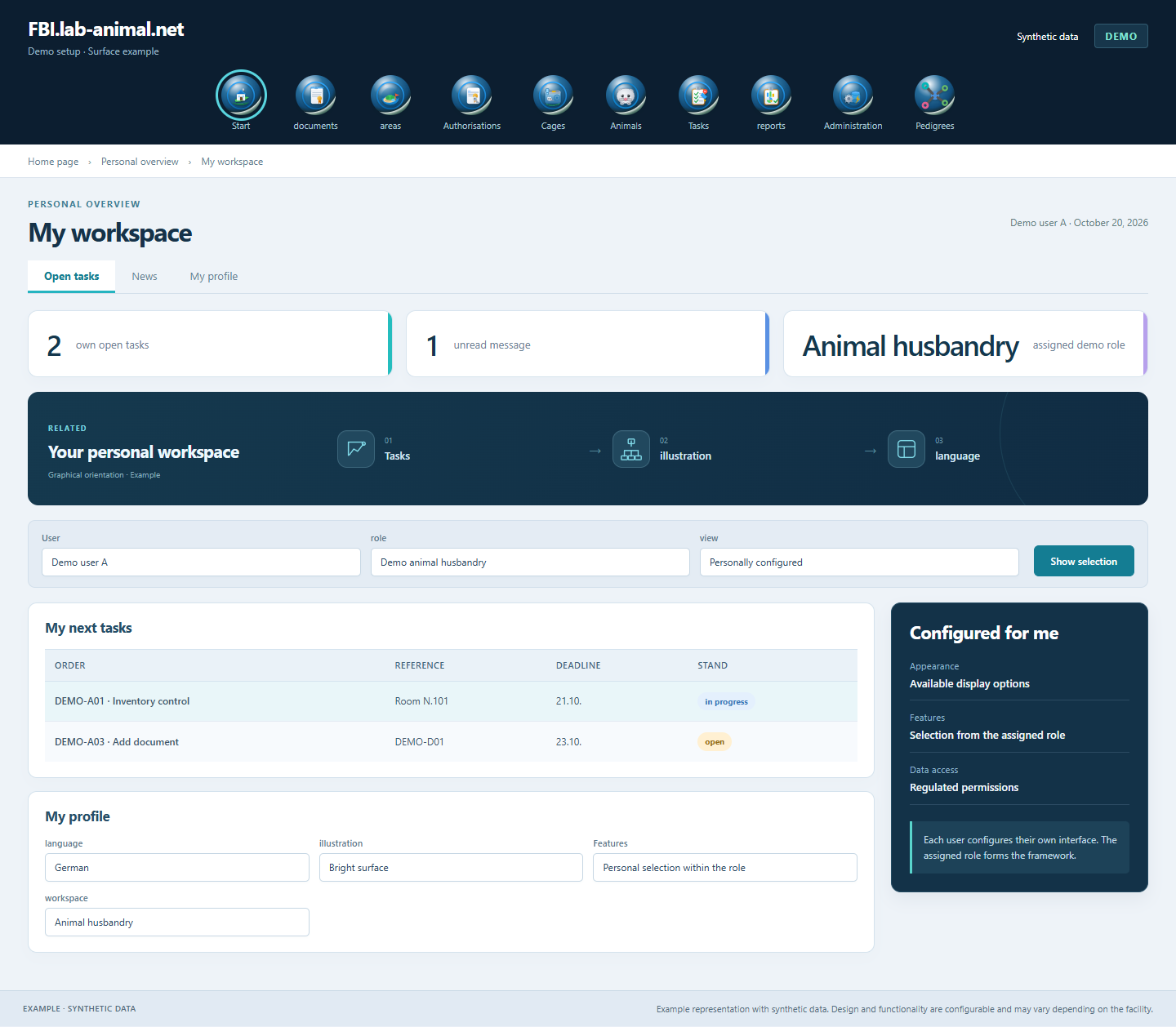Open the Pedigrees module icon
Image resolution: width=1176 pixels, height=1027 pixels.
pyautogui.click(x=934, y=96)
